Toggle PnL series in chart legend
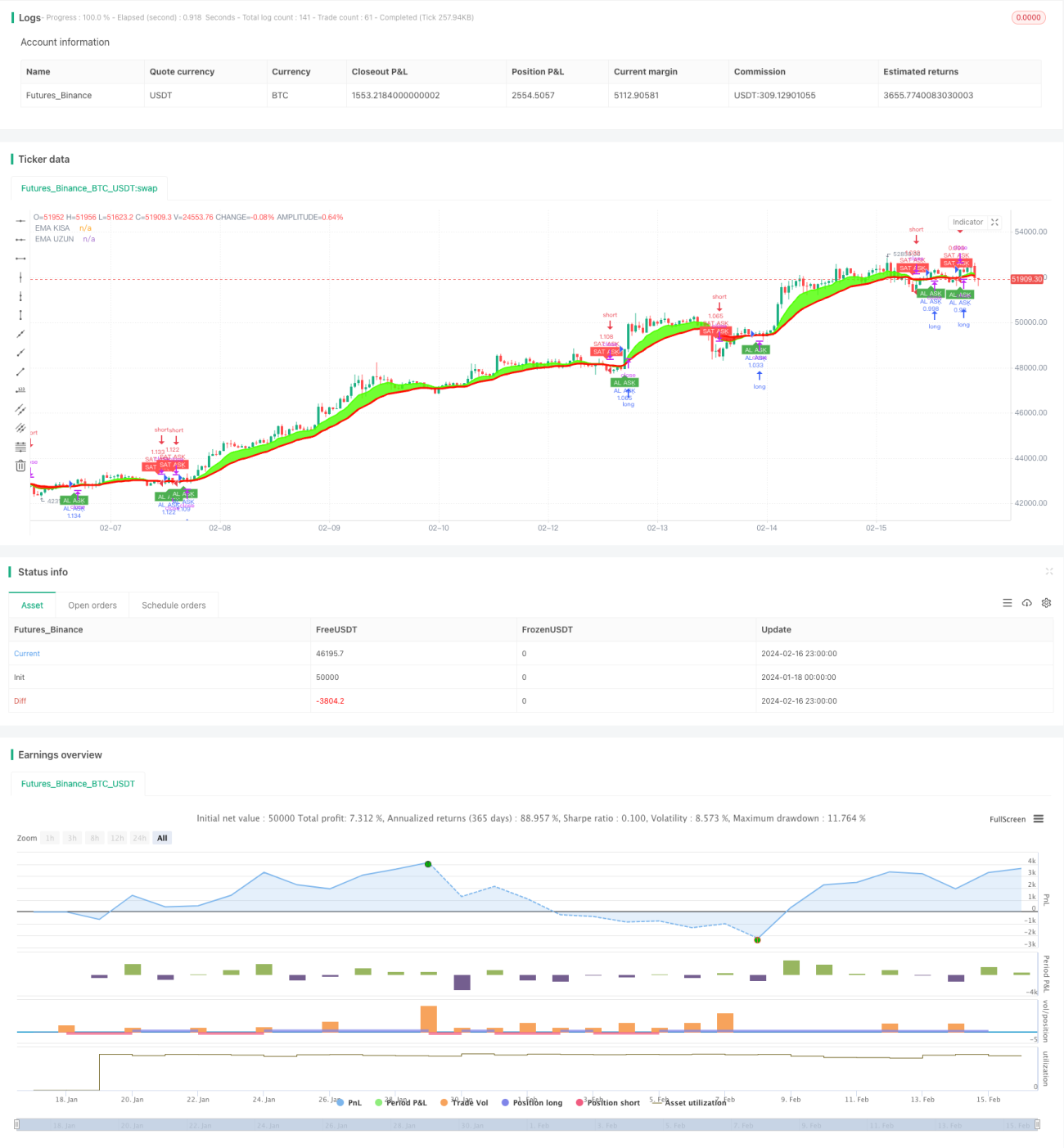The image size is (1064, 1148). point(349,1103)
